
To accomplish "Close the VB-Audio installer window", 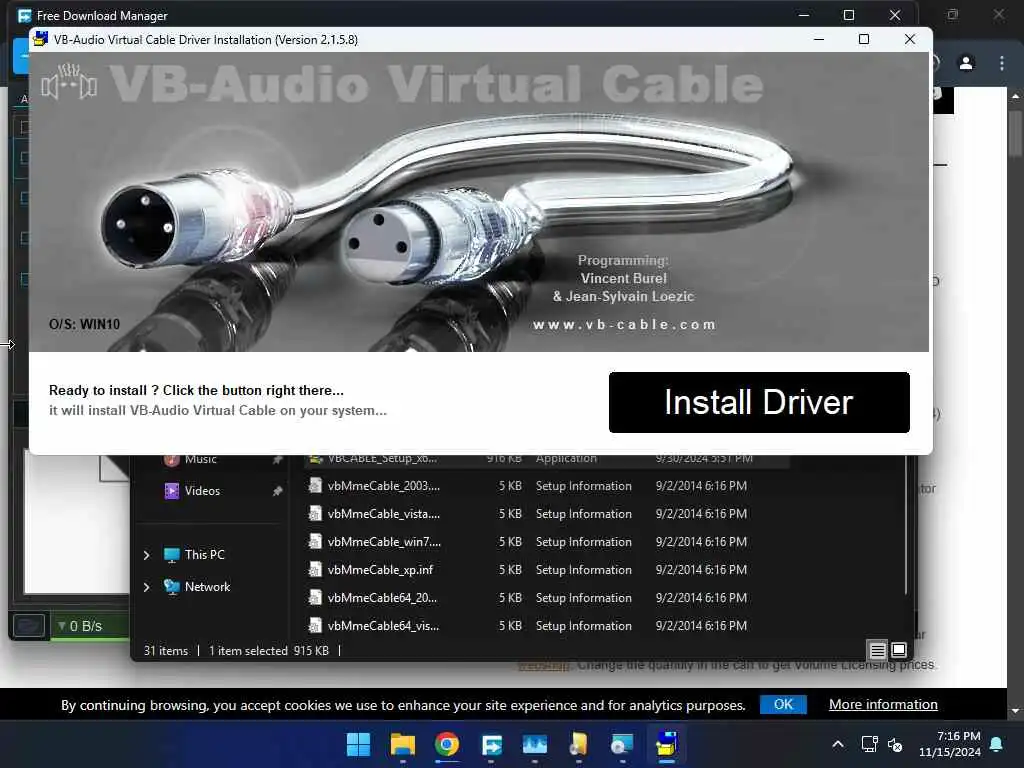I will coord(909,39).
